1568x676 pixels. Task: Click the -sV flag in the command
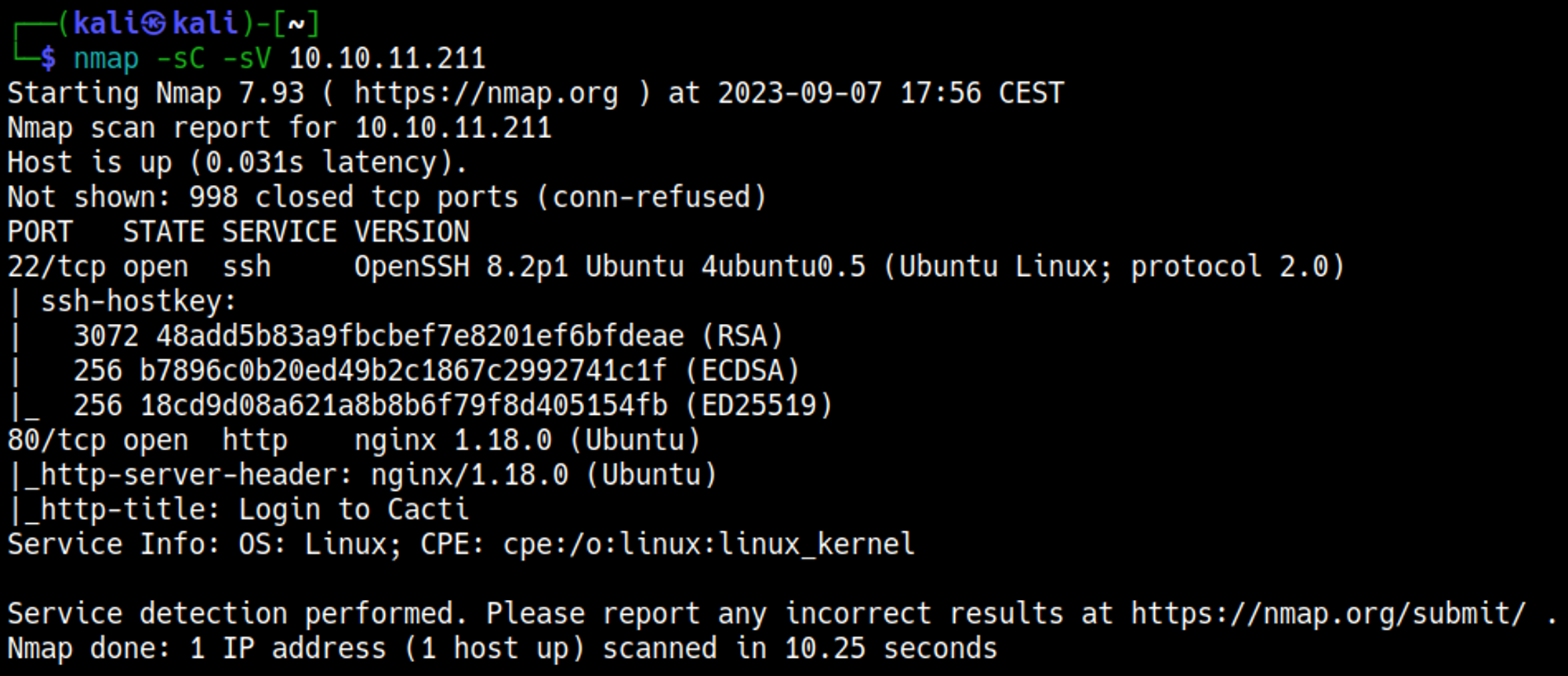click(x=247, y=59)
